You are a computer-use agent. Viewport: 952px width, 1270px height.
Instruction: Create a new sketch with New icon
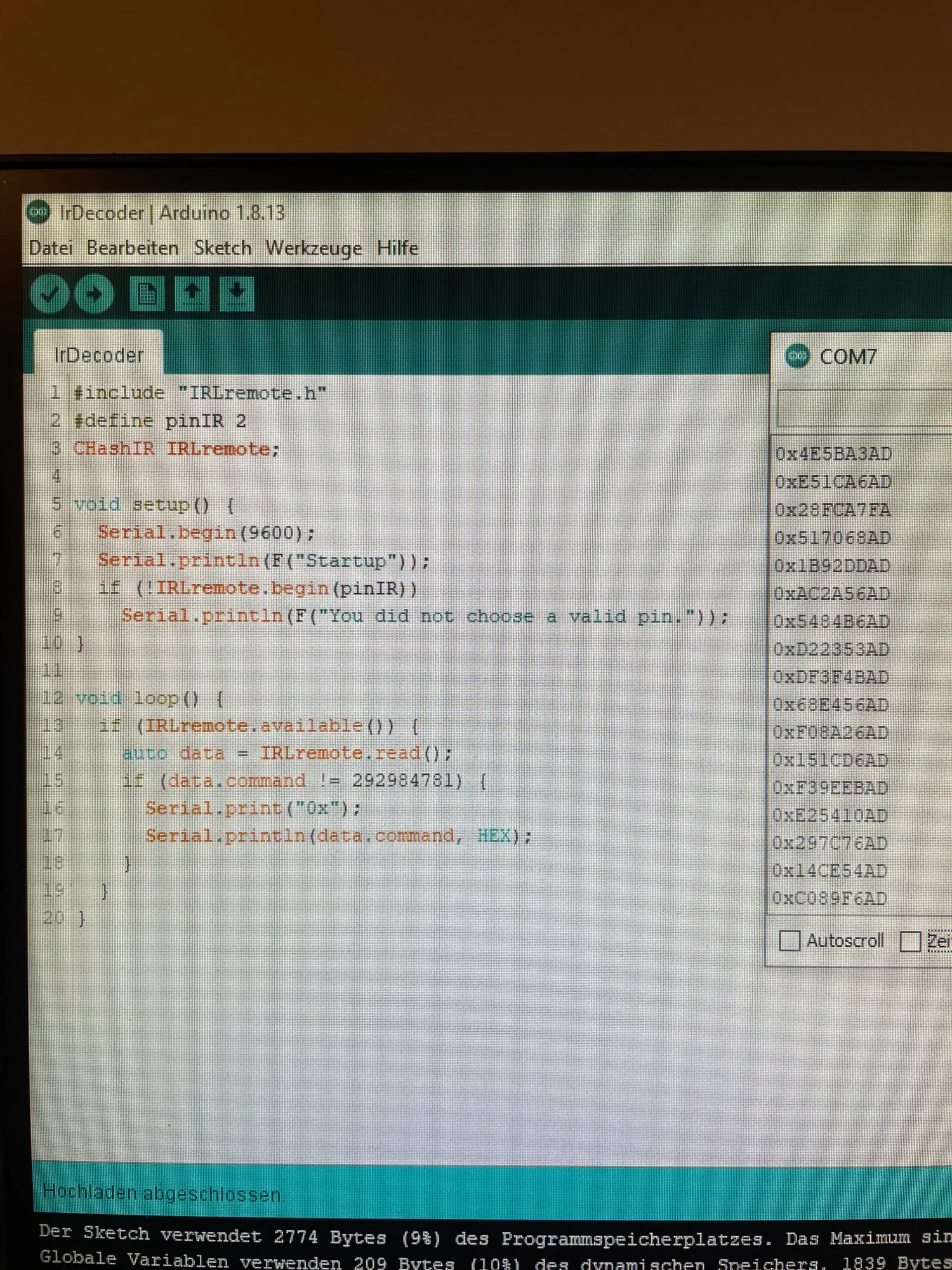pyautogui.click(x=147, y=293)
